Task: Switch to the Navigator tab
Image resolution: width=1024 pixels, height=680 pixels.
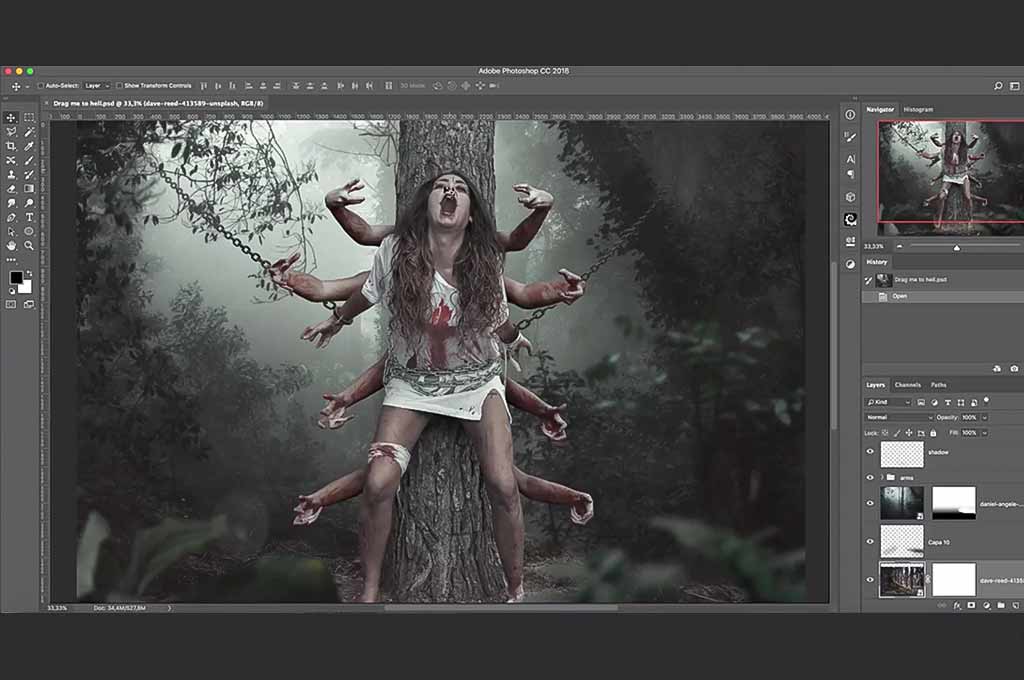Action: coord(880,110)
